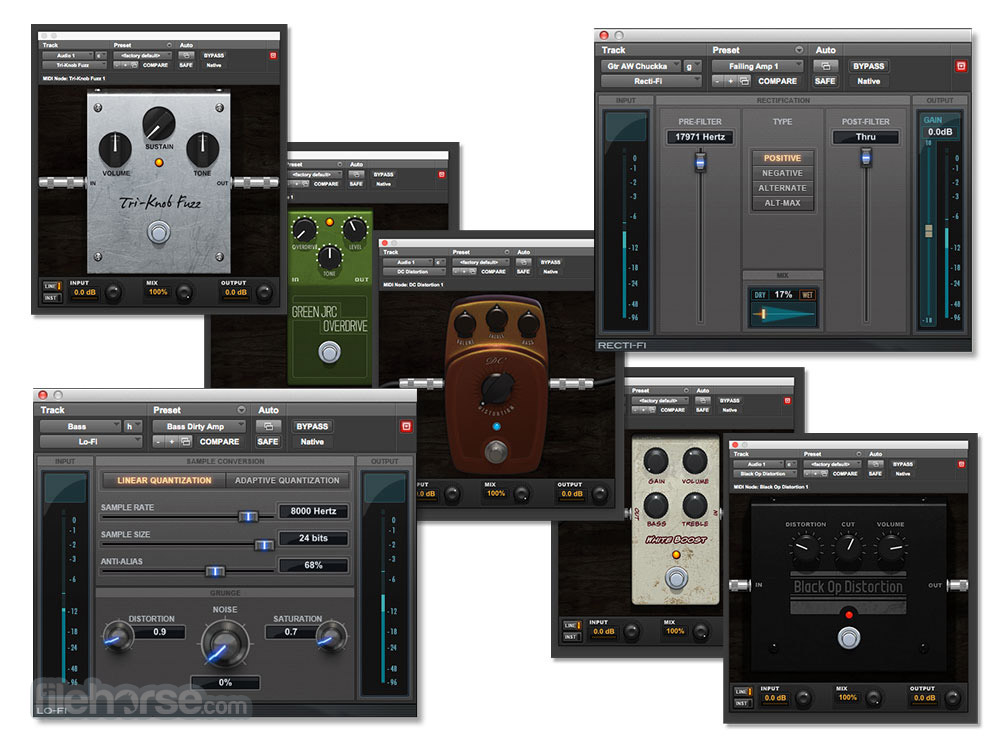Stomp the Tri-Knob Fuzz footswitch
1000x750 pixels.
point(159,232)
